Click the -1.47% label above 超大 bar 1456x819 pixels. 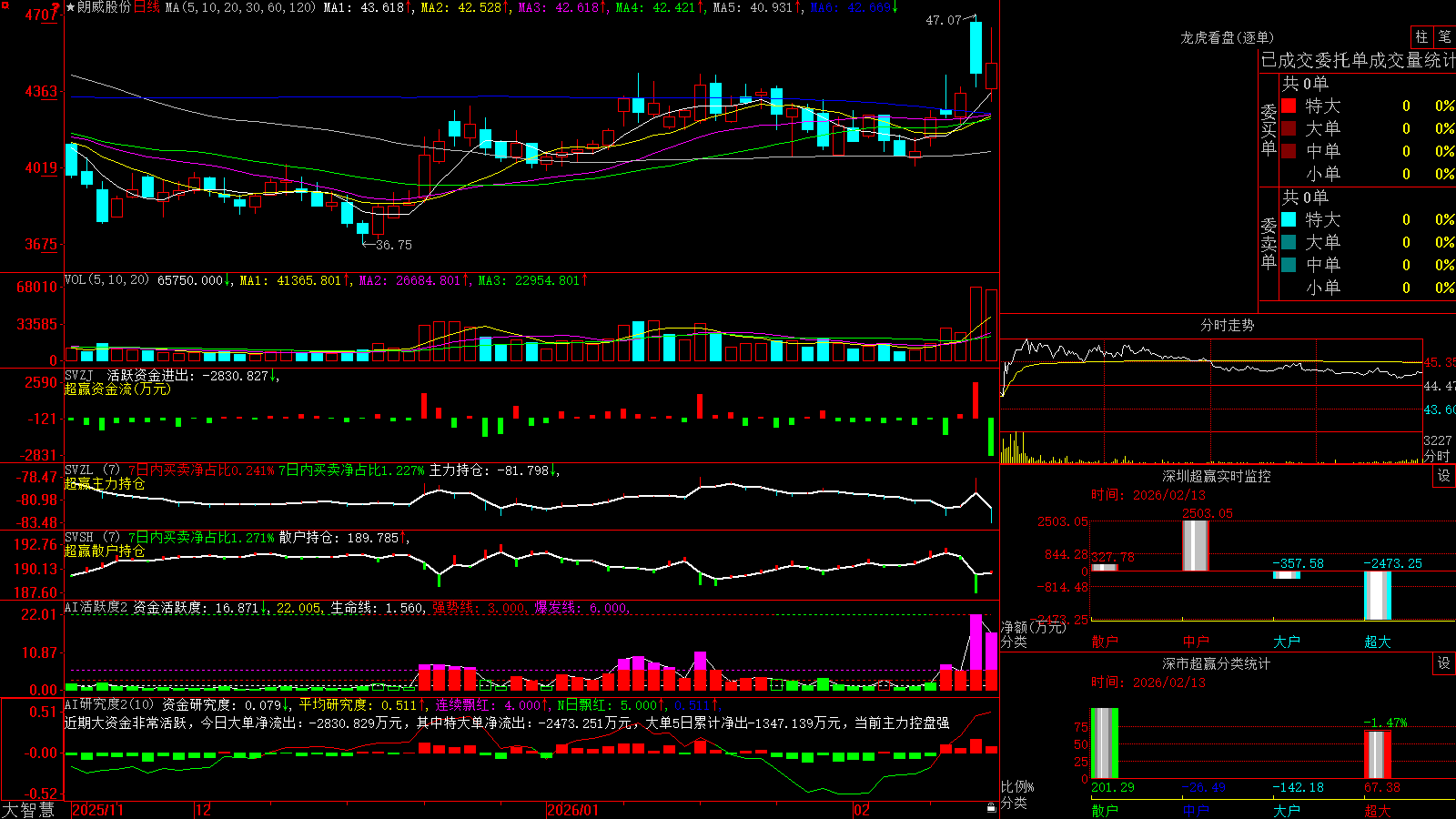[x=1385, y=723]
